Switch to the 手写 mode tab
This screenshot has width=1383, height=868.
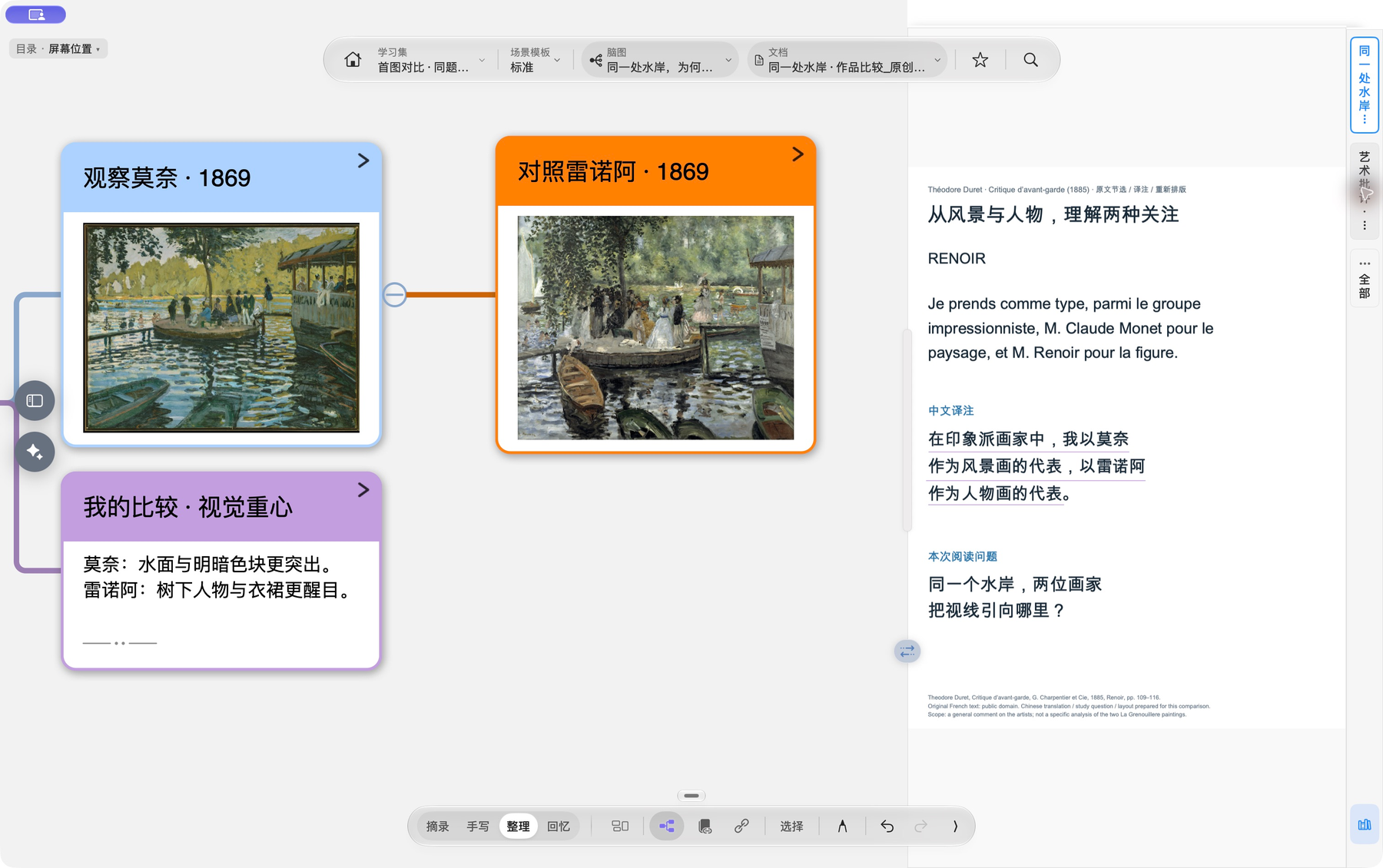478,827
